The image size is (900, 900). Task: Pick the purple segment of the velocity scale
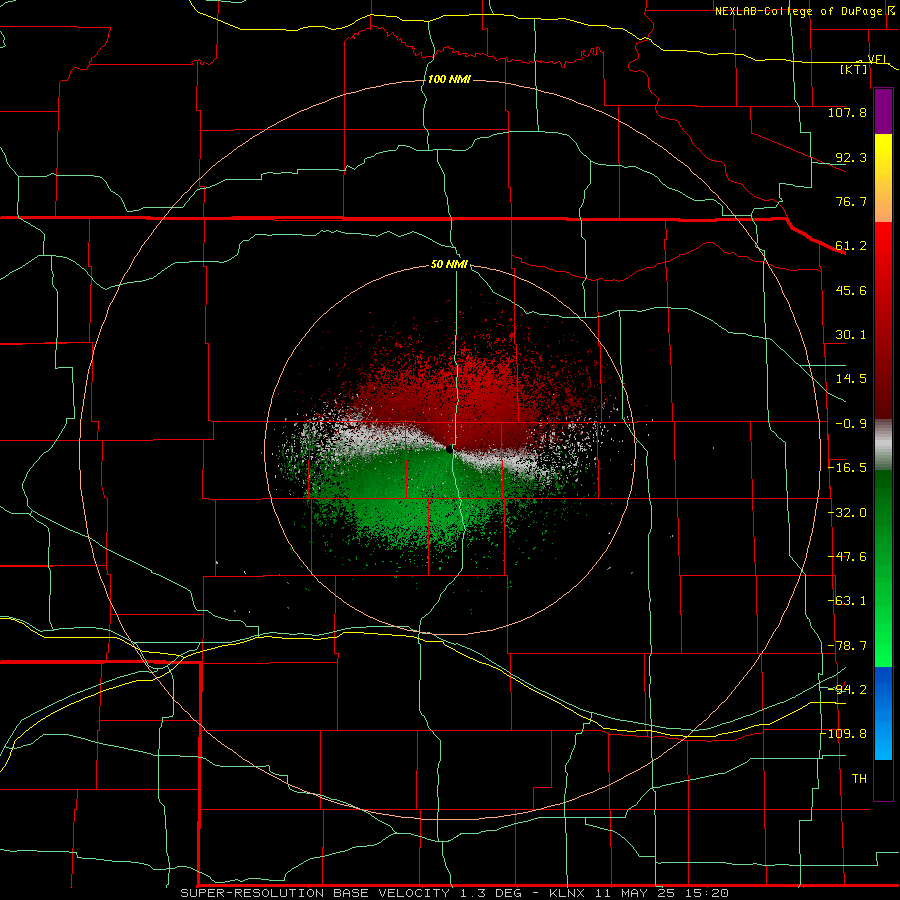(883, 111)
